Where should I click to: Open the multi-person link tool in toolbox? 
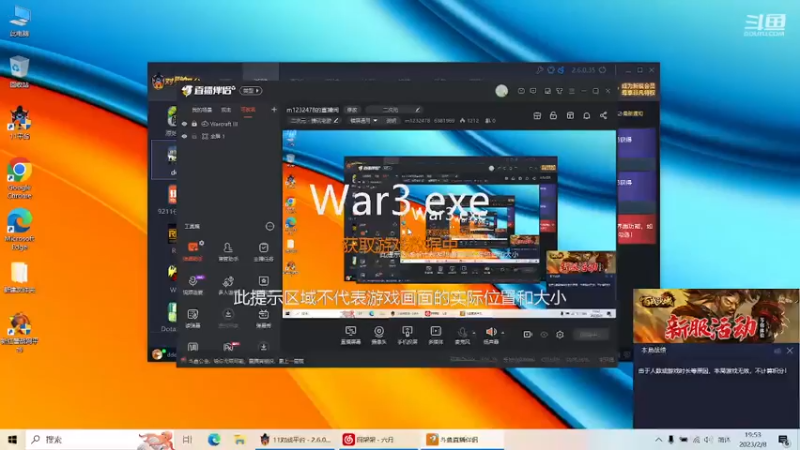click(228, 285)
